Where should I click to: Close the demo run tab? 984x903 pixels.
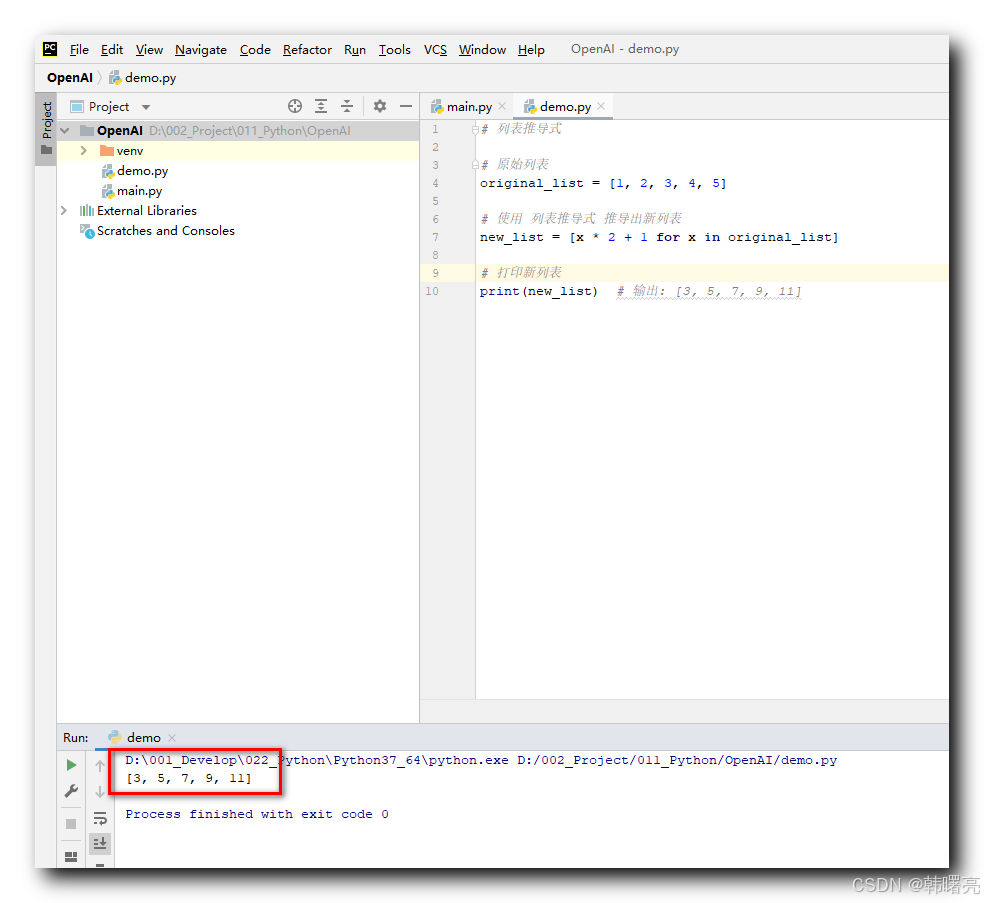click(x=172, y=738)
